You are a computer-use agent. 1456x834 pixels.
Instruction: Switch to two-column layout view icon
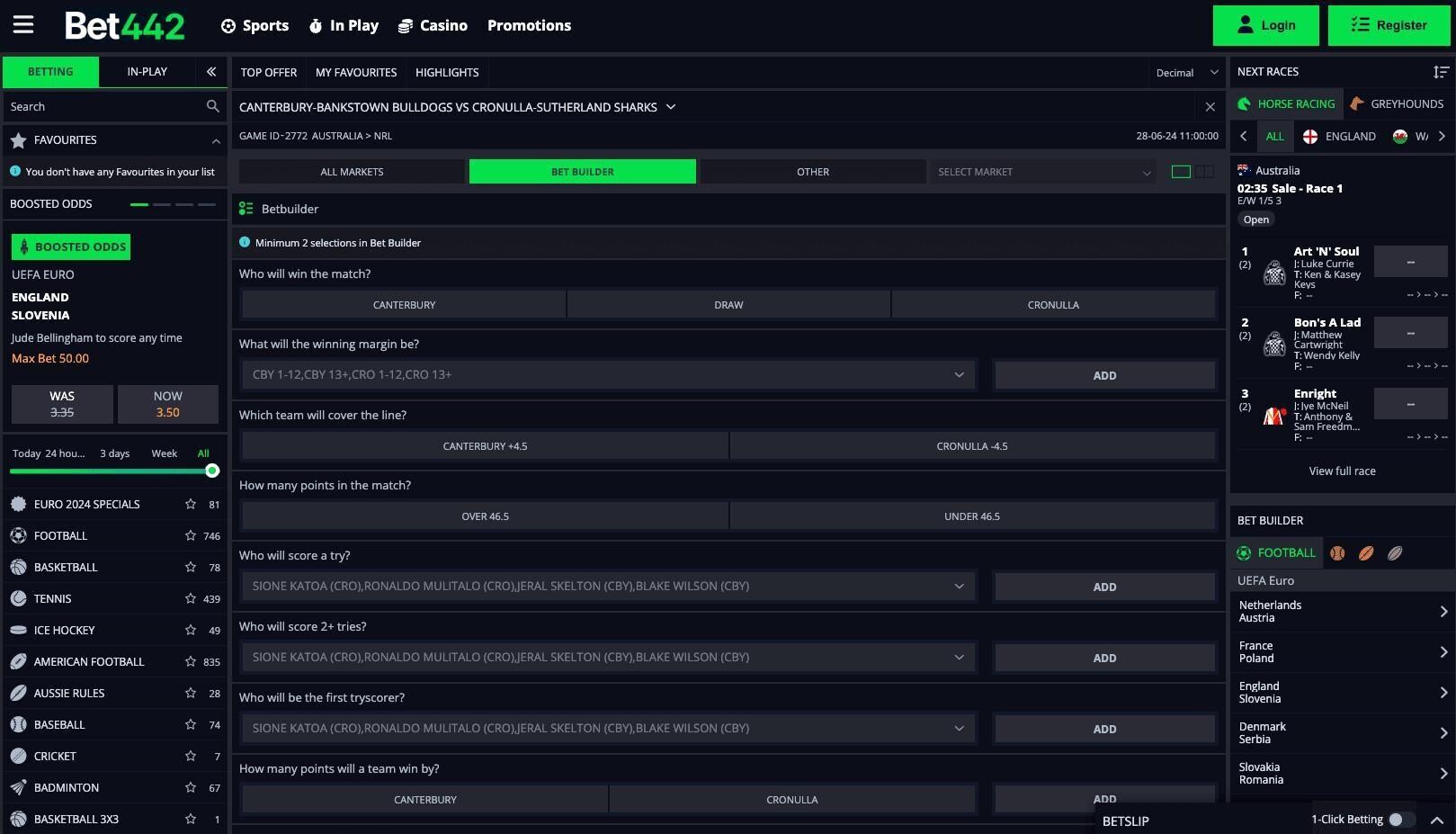(1205, 172)
